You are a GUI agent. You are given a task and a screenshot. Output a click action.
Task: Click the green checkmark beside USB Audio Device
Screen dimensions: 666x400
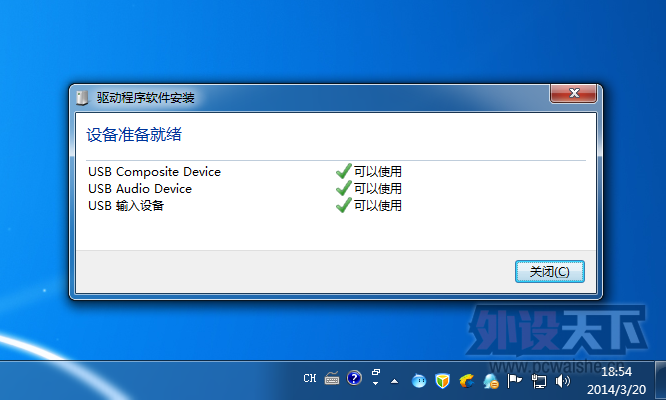click(x=344, y=188)
